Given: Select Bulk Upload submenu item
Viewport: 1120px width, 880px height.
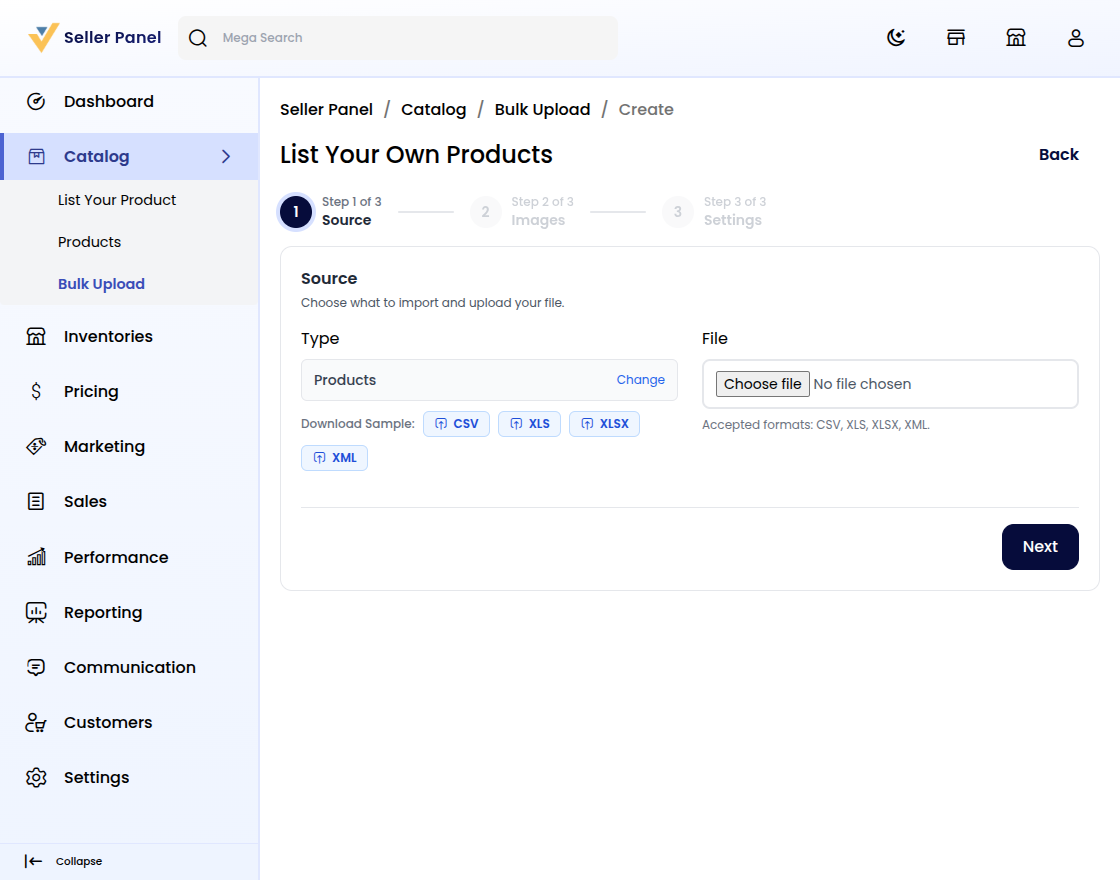Looking at the screenshot, I should pyautogui.click(x=101, y=284).
